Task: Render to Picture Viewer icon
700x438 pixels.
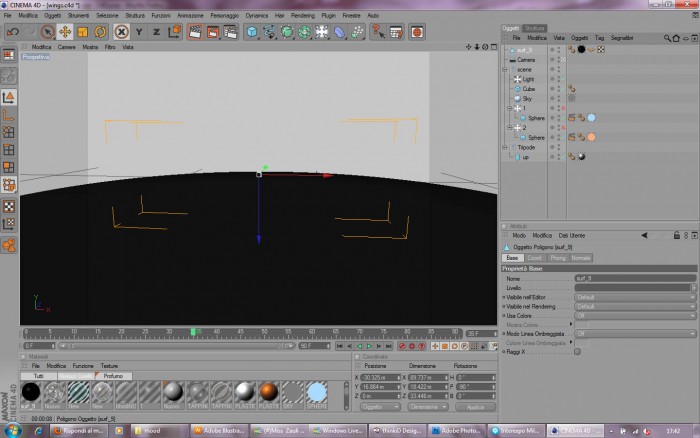Action: coord(213,32)
